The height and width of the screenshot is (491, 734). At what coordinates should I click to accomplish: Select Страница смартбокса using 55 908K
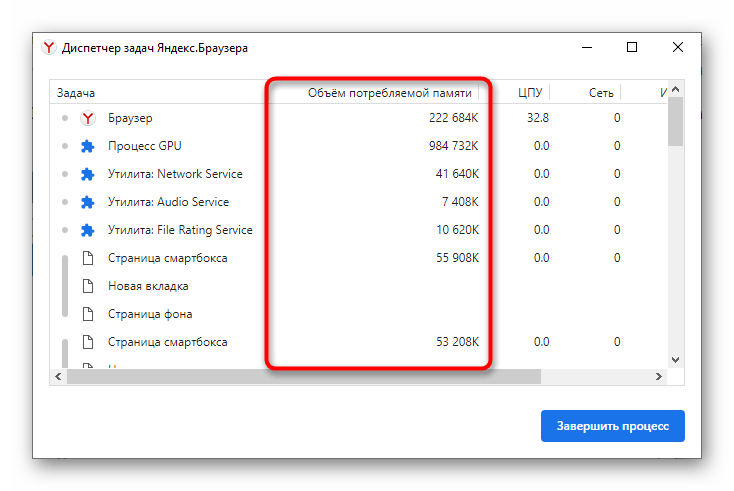pyautogui.click(x=359, y=258)
